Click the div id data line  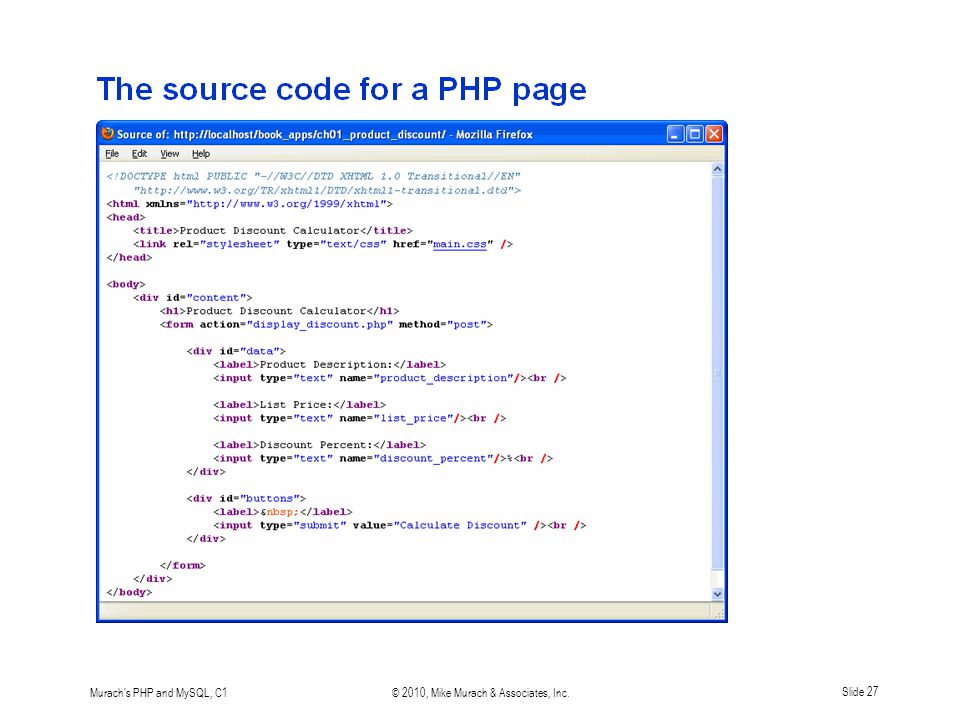[236, 351]
